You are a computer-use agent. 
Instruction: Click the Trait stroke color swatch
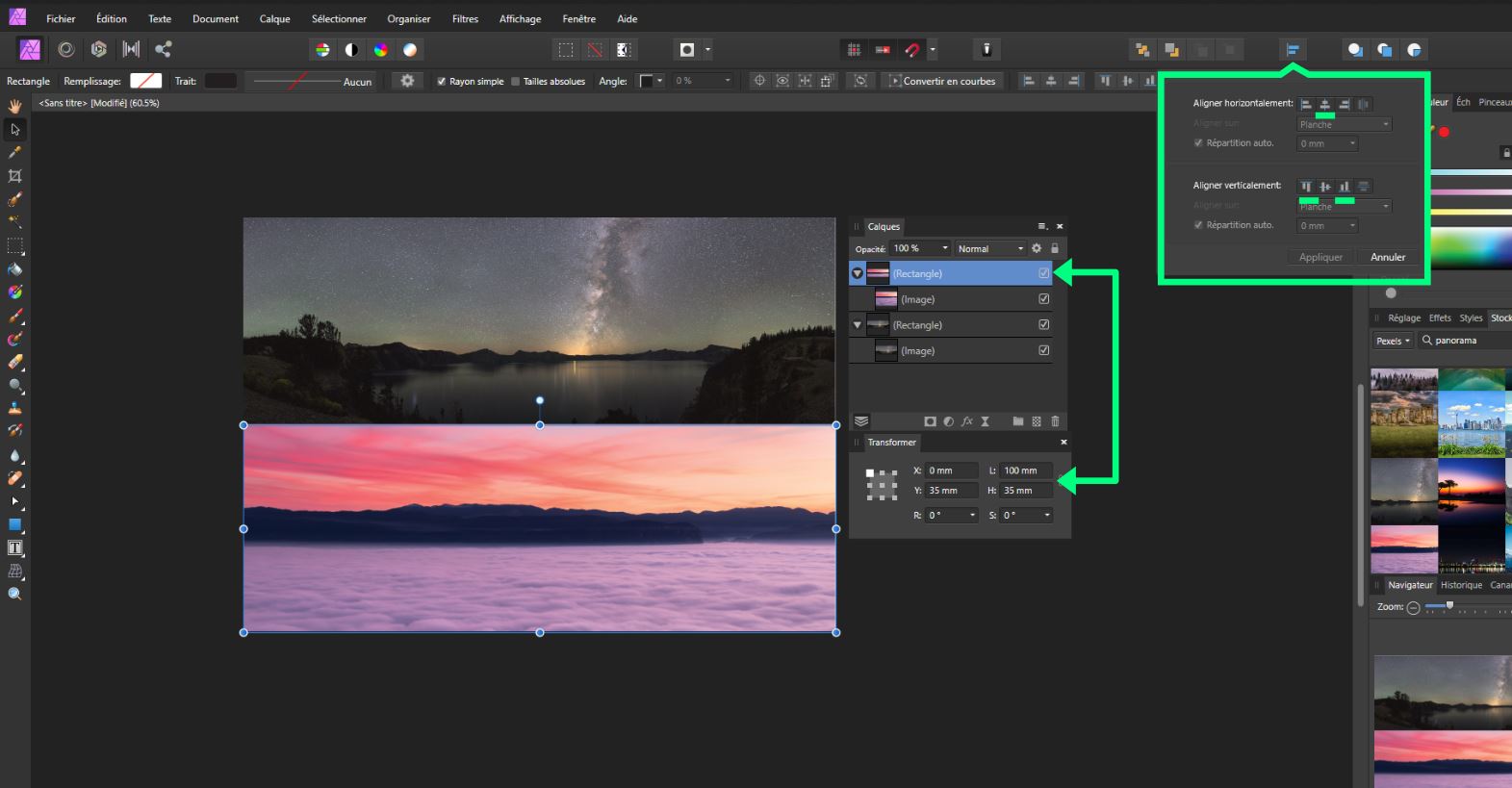click(220, 81)
